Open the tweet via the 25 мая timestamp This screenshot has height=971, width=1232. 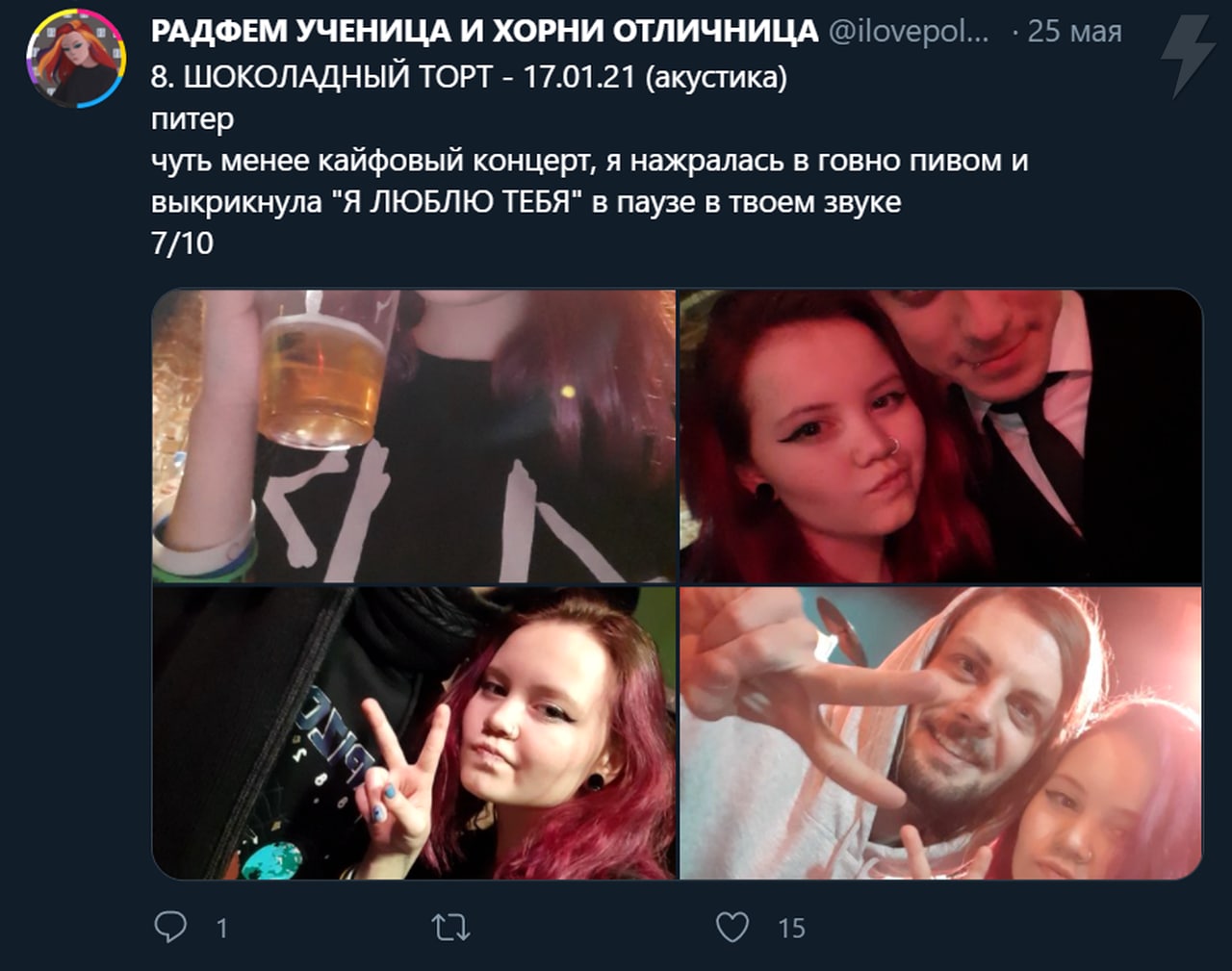coord(1074,31)
